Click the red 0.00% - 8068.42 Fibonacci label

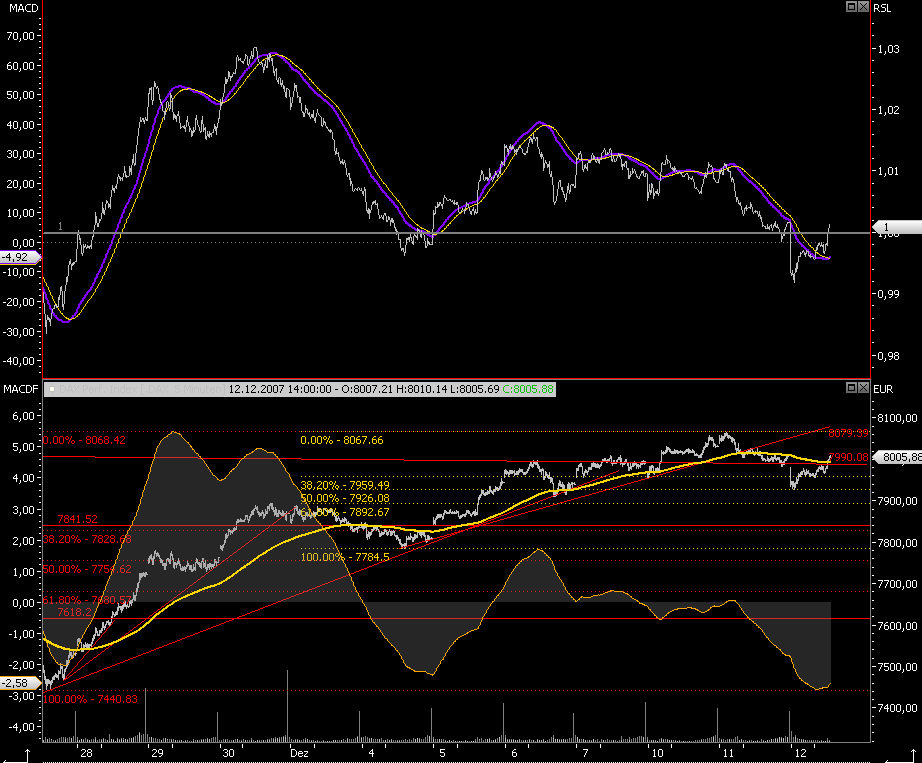(84, 440)
